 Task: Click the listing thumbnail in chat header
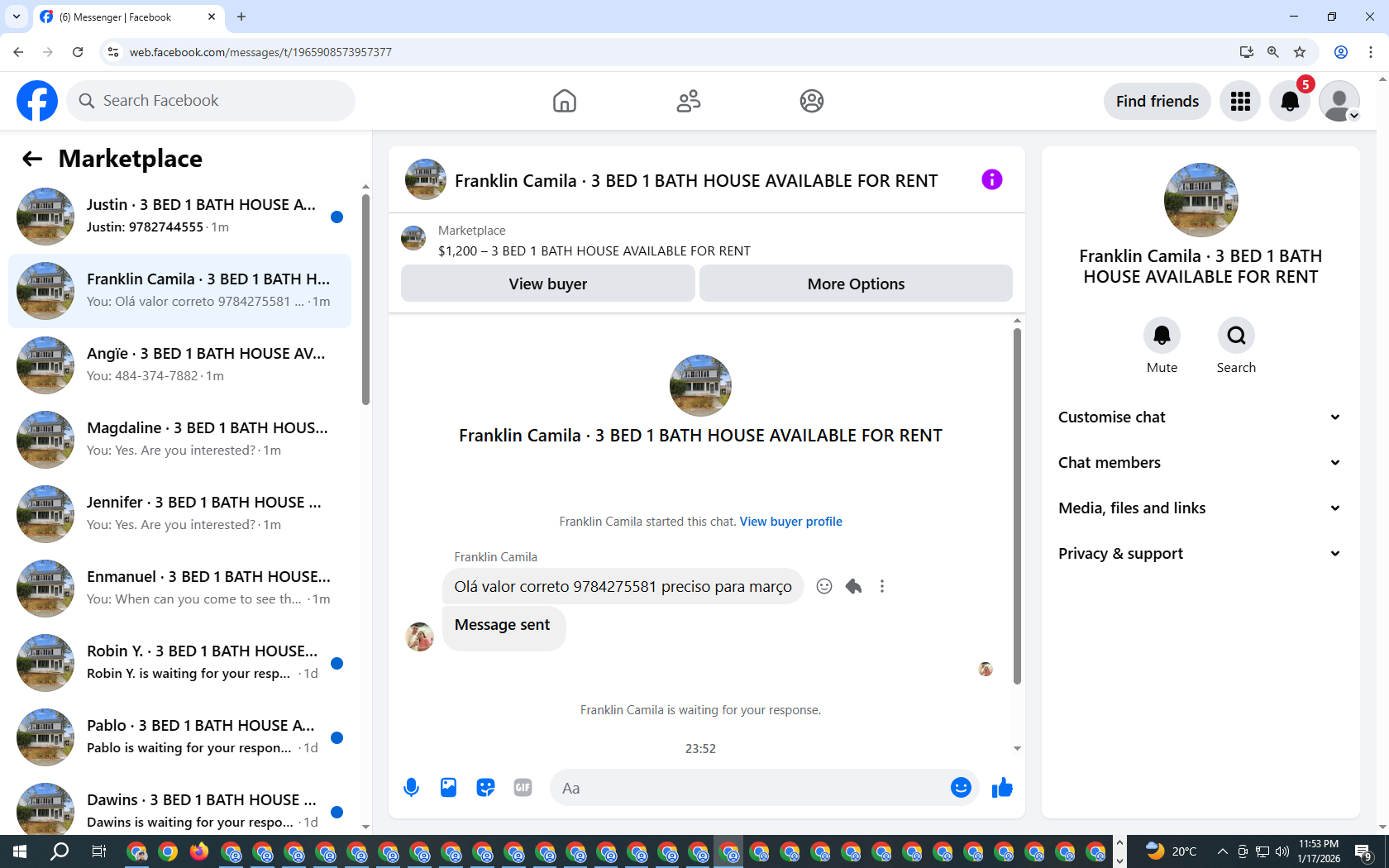(426, 179)
